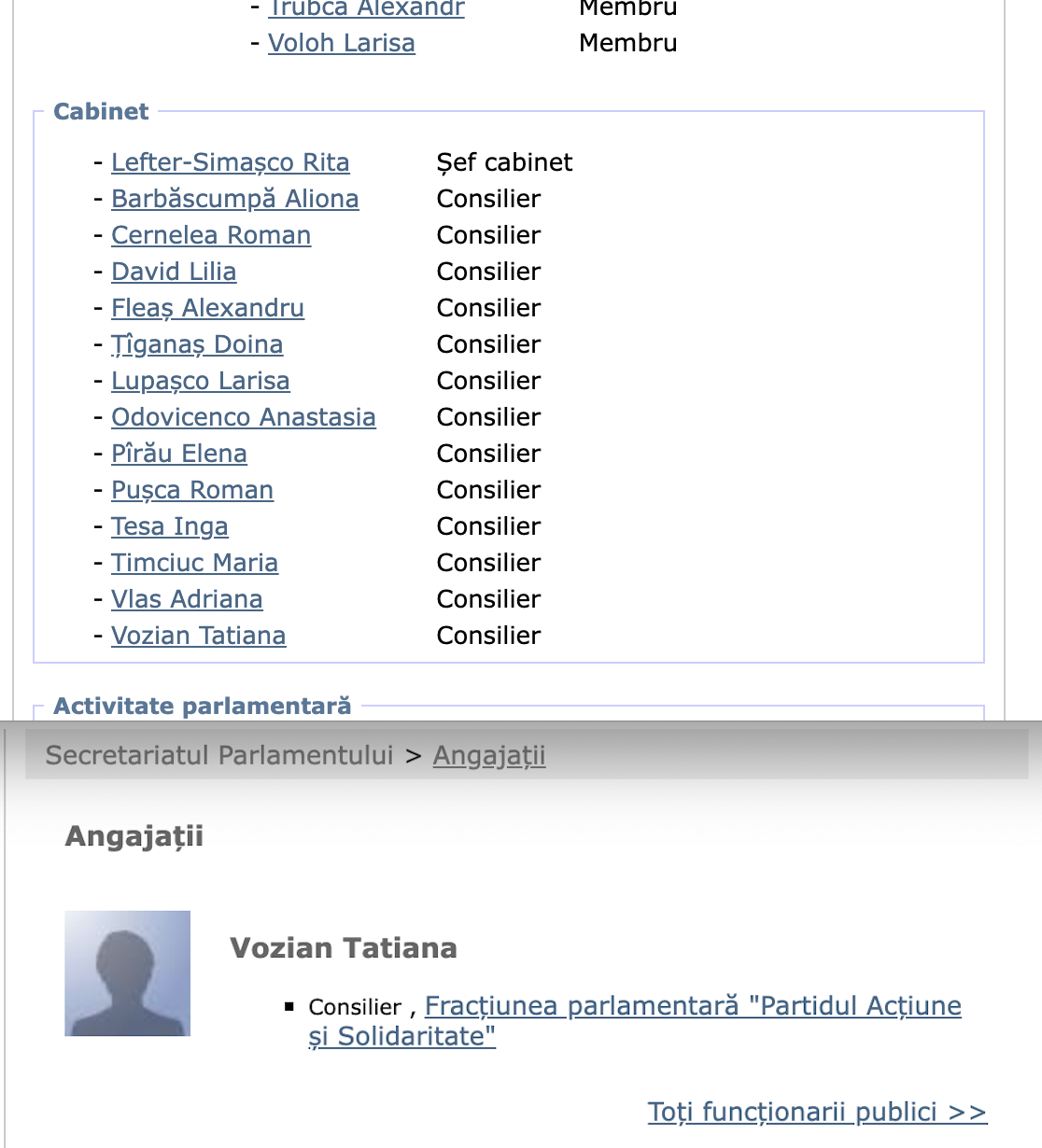Select the Pușca Roman link

(191, 490)
